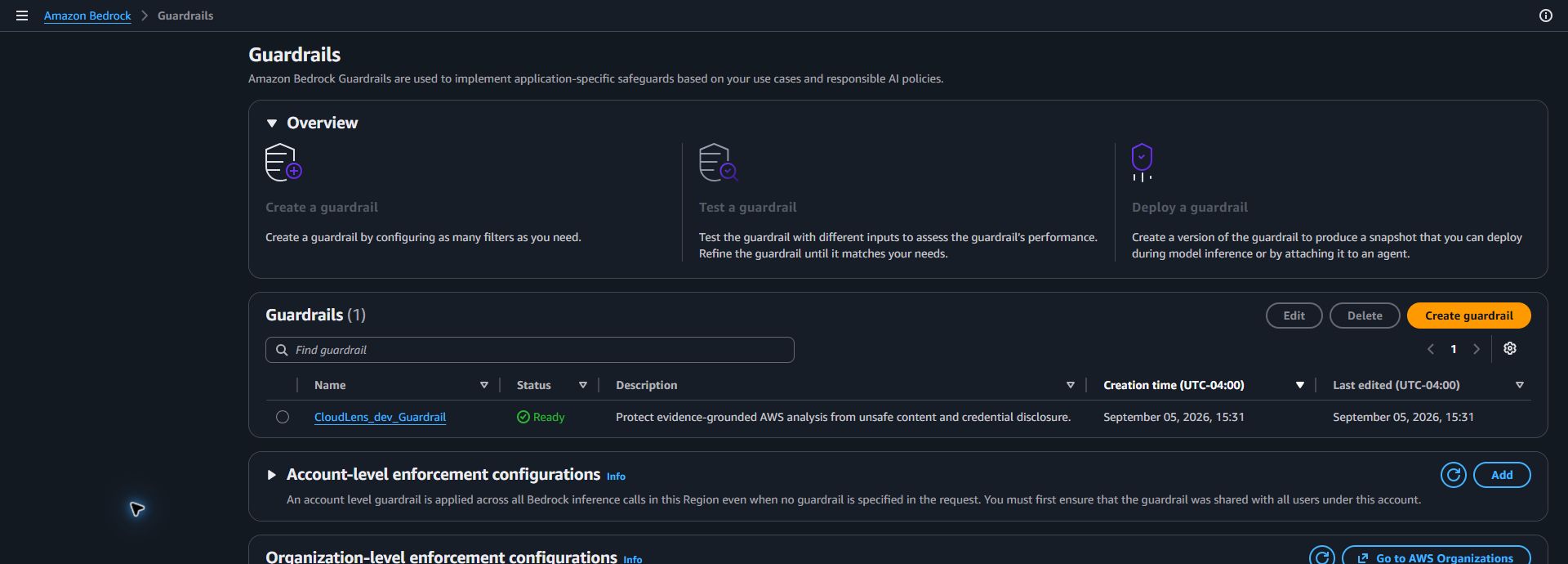
Task: Click the Ready status check icon
Action: click(523, 417)
